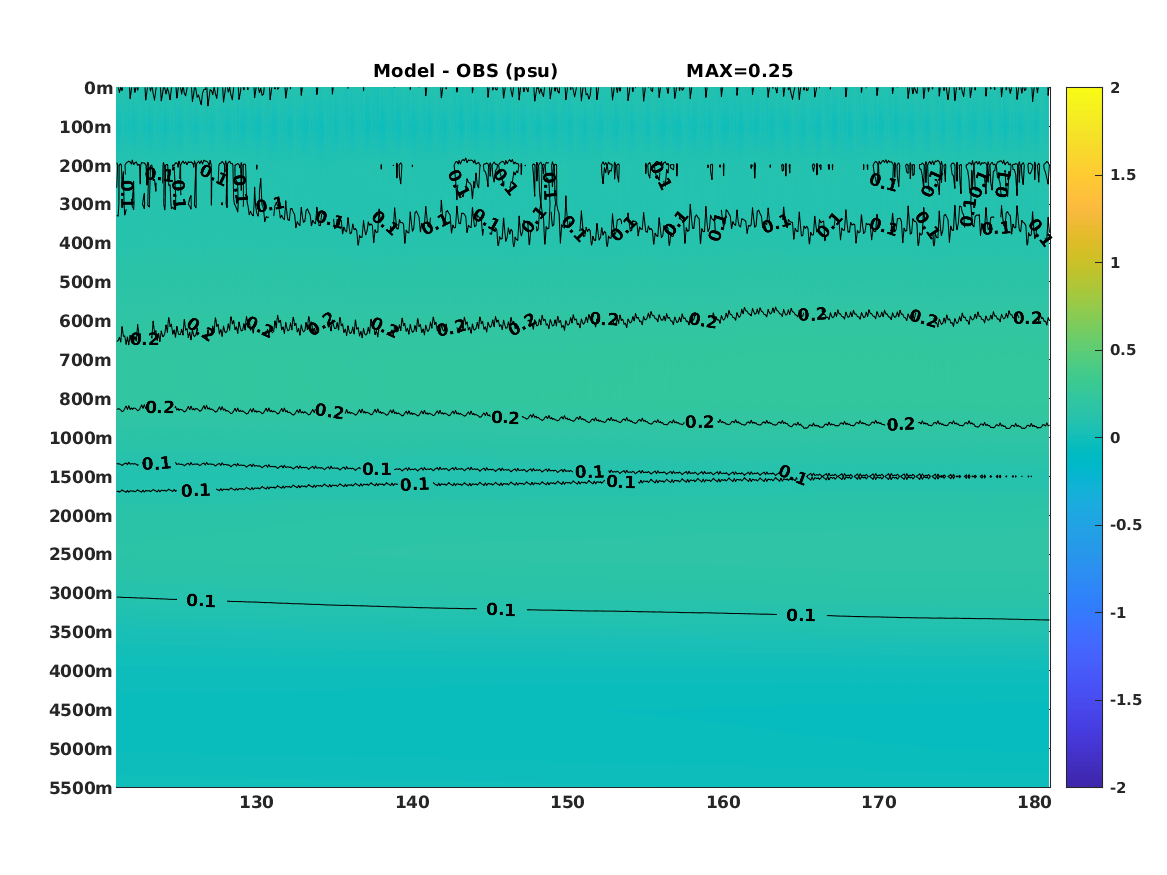Click the colorbar bottom label '-2'
This screenshot has width=1167, height=875.
(x=1118, y=787)
